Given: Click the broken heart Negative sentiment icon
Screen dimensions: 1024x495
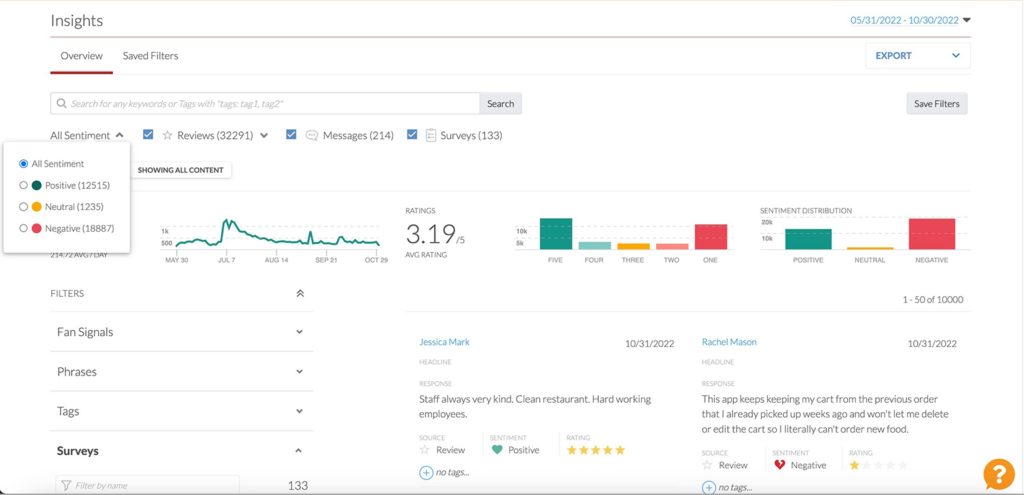Looking at the screenshot, I should 779,465.
